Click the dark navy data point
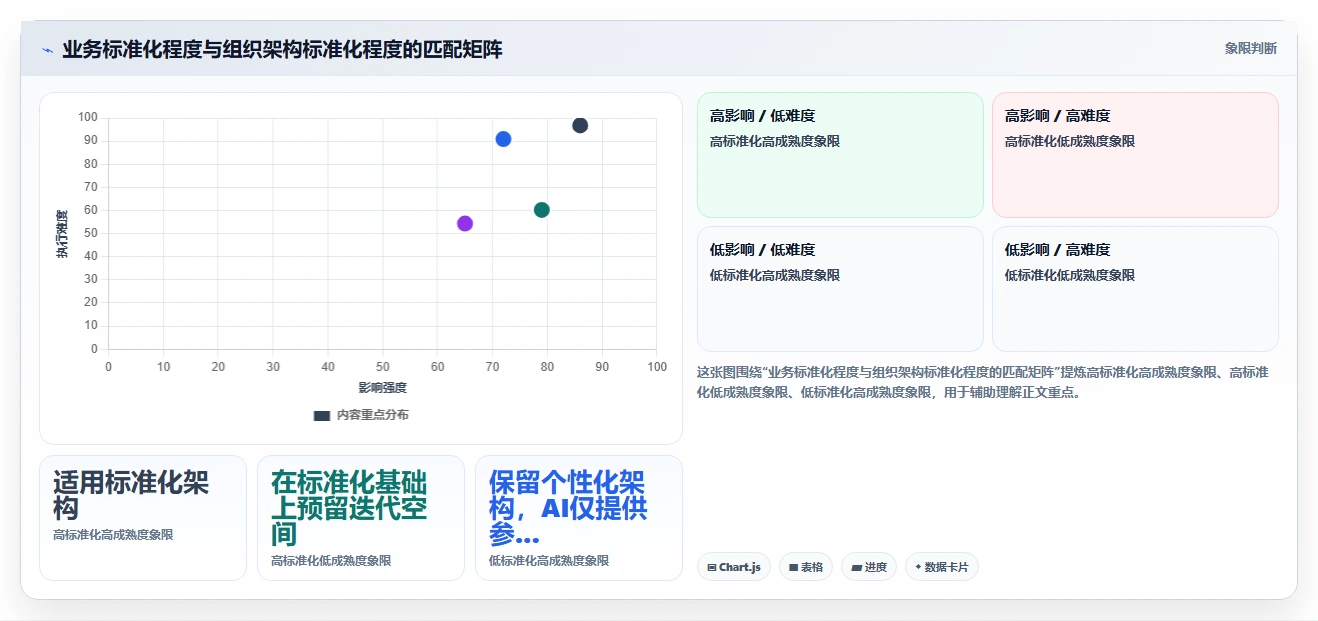This screenshot has width=1318, height=621. pyautogui.click(x=580, y=125)
